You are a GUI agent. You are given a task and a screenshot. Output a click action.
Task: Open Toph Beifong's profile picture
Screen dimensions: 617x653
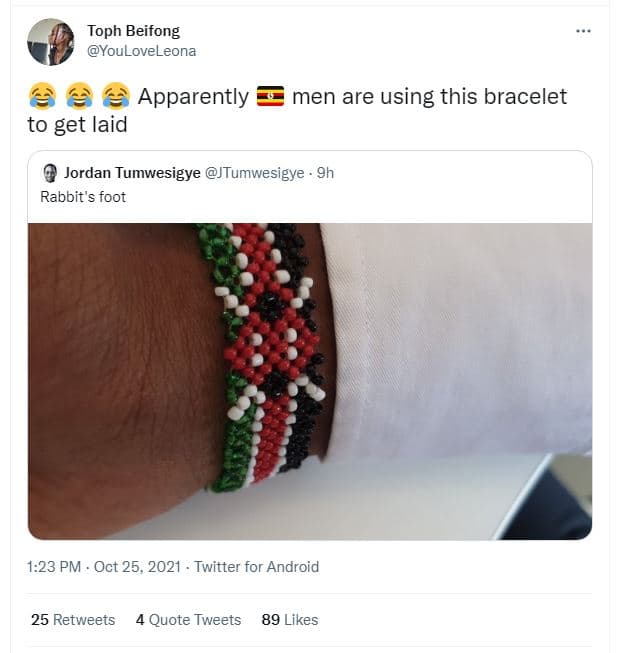[50, 41]
